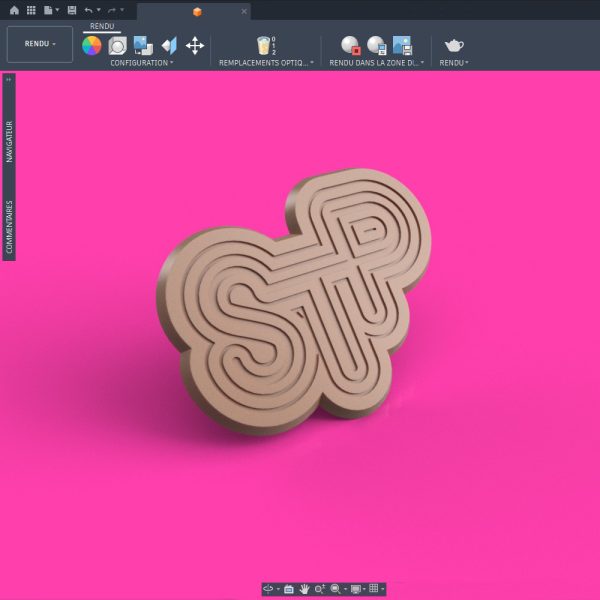Expand RENDU DANS LA ZONE menu
This screenshot has height=600, width=600.
coord(377,63)
